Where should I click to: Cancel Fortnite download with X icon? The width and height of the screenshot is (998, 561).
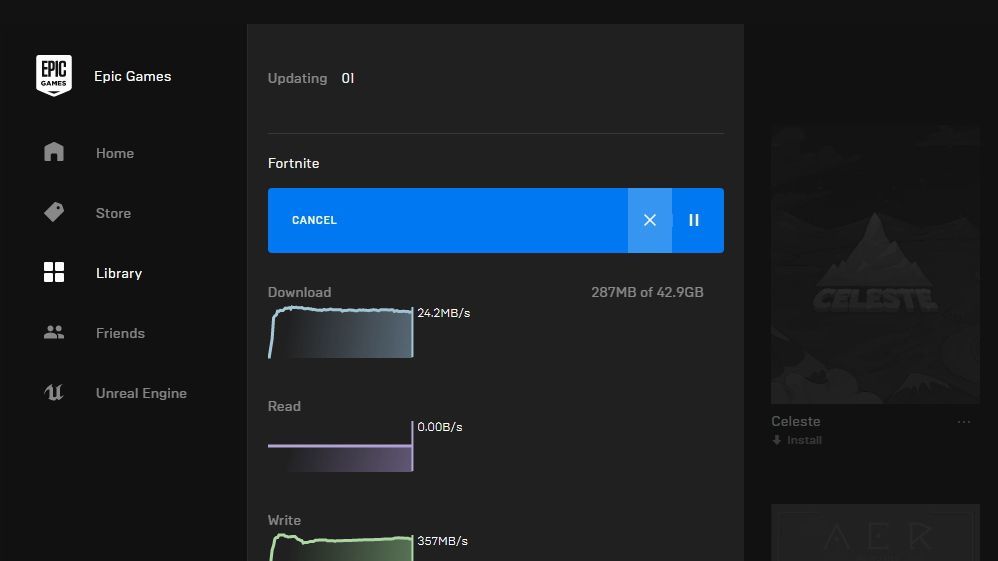click(x=649, y=220)
